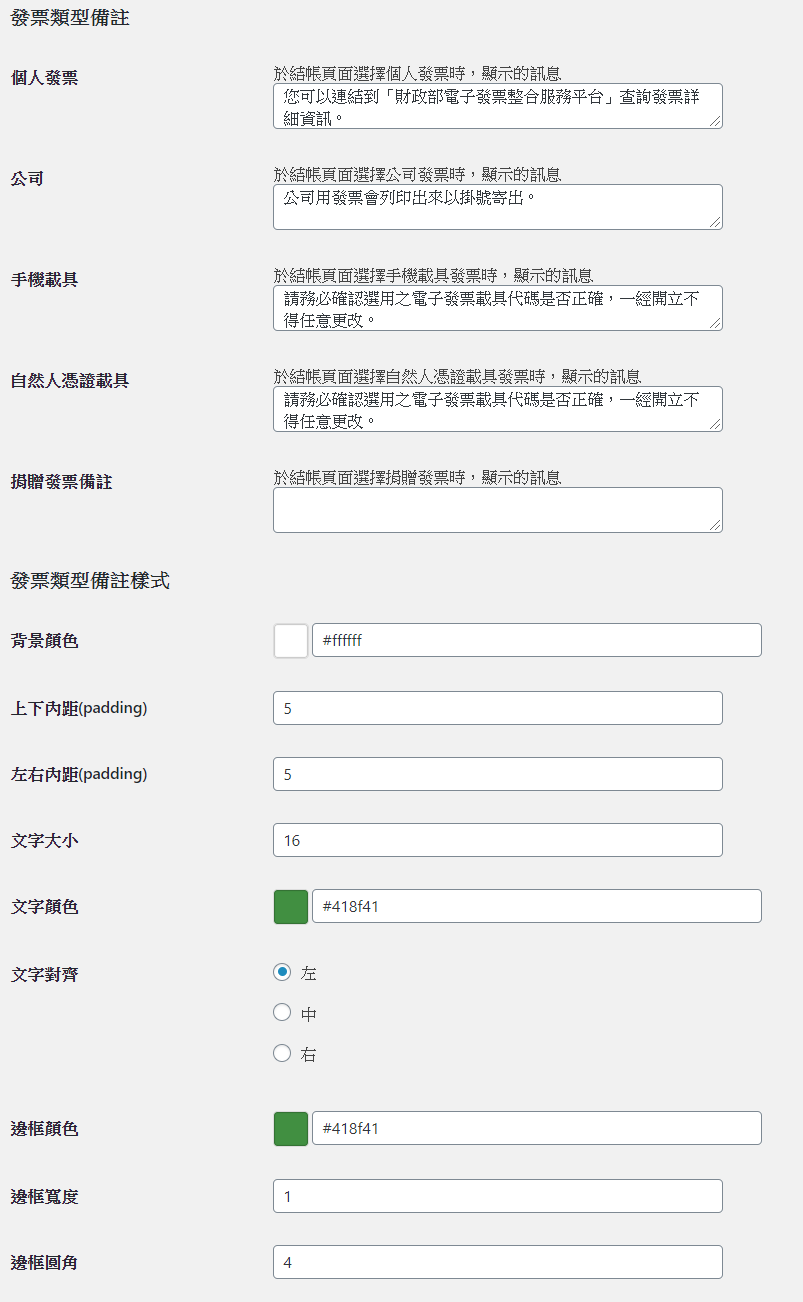The image size is (803, 1302).
Task: Select the 左 text alignment radio button
Action: coord(282,972)
